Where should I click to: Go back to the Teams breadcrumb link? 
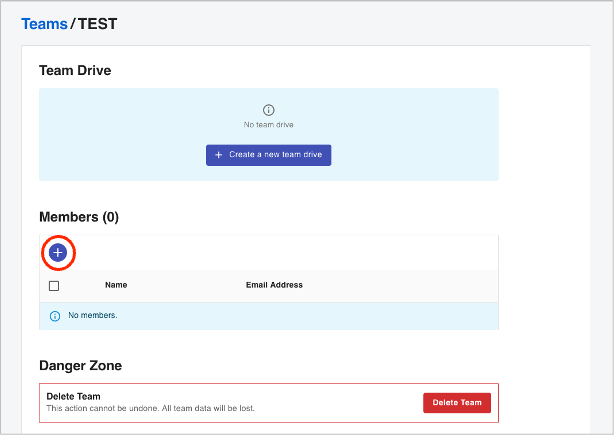(44, 23)
